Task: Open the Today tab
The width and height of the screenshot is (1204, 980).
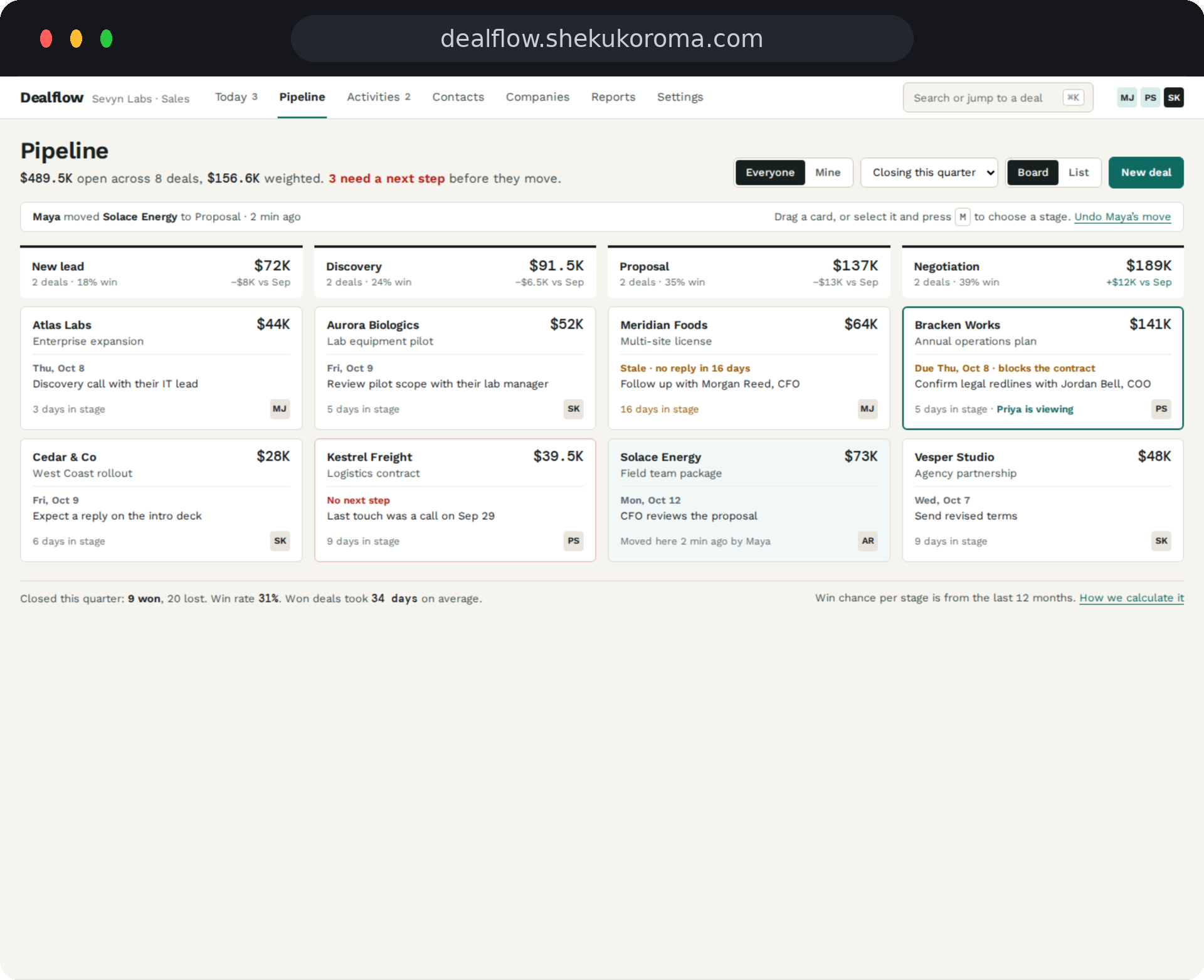Action: click(236, 97)
